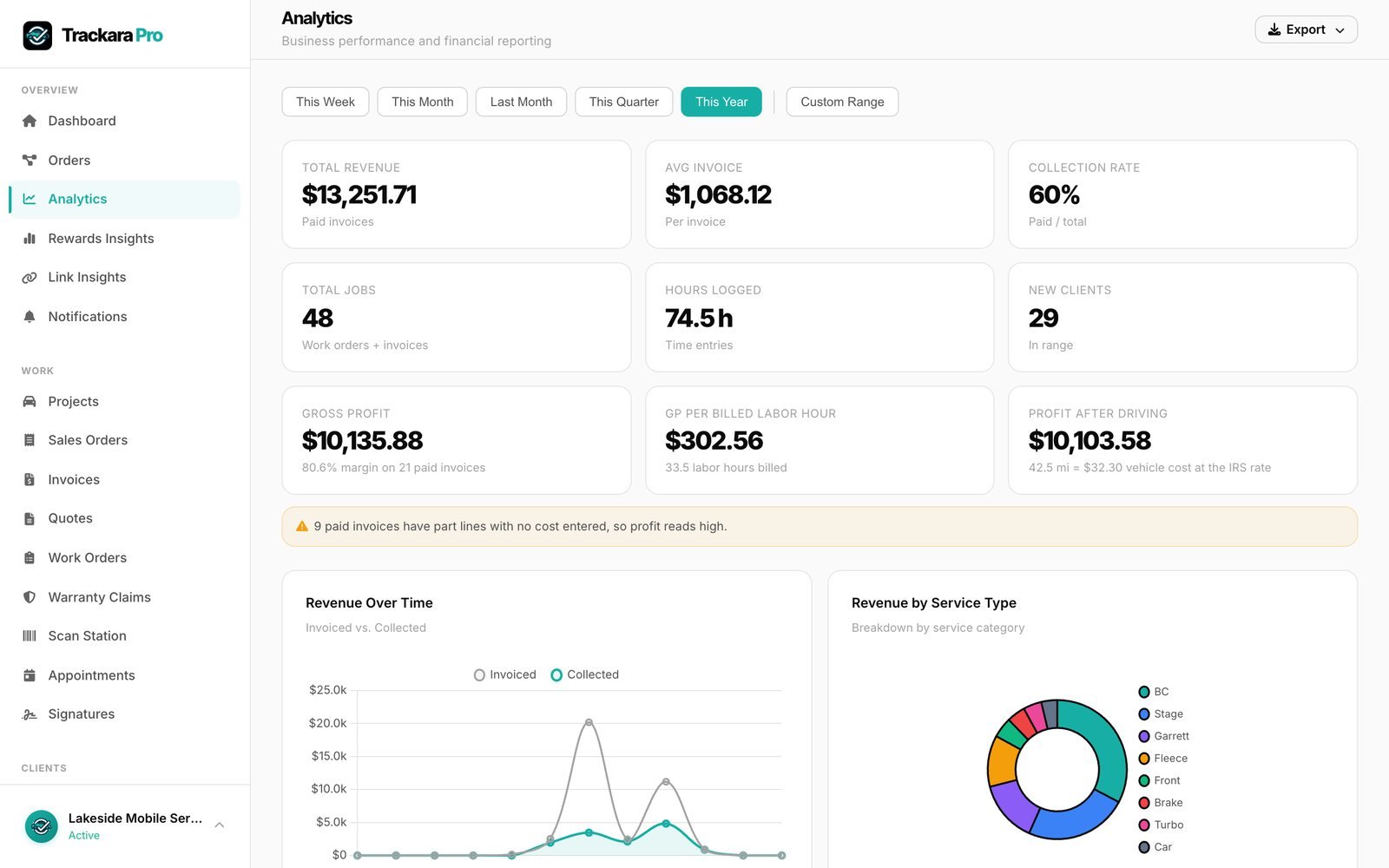The height and width of the screenshot is (868, 1389).
Task: Select the Last Month range tab
Action: [521, 102]
